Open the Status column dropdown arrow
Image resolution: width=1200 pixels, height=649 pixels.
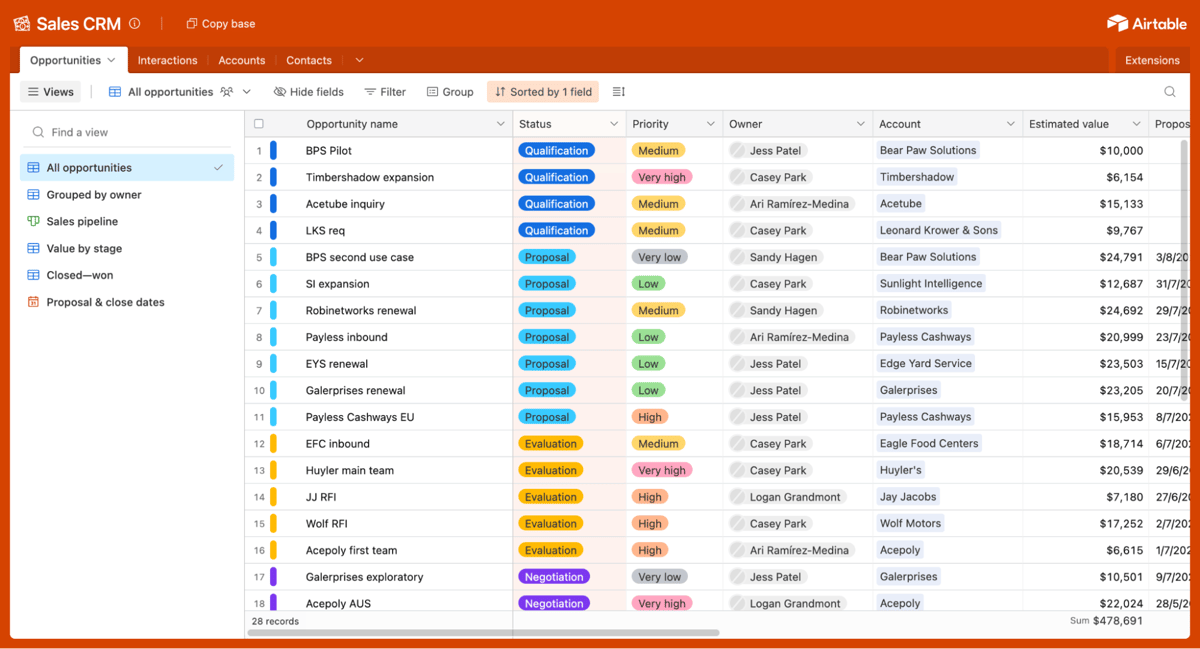[614, 124]
